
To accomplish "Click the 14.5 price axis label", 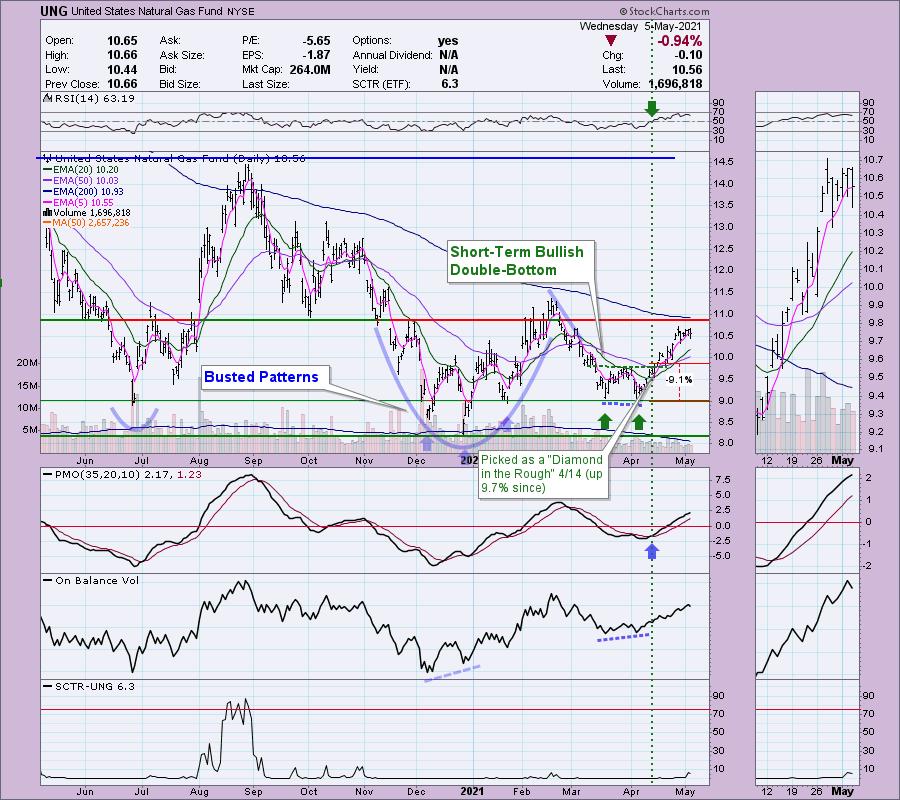I will 724,161.
